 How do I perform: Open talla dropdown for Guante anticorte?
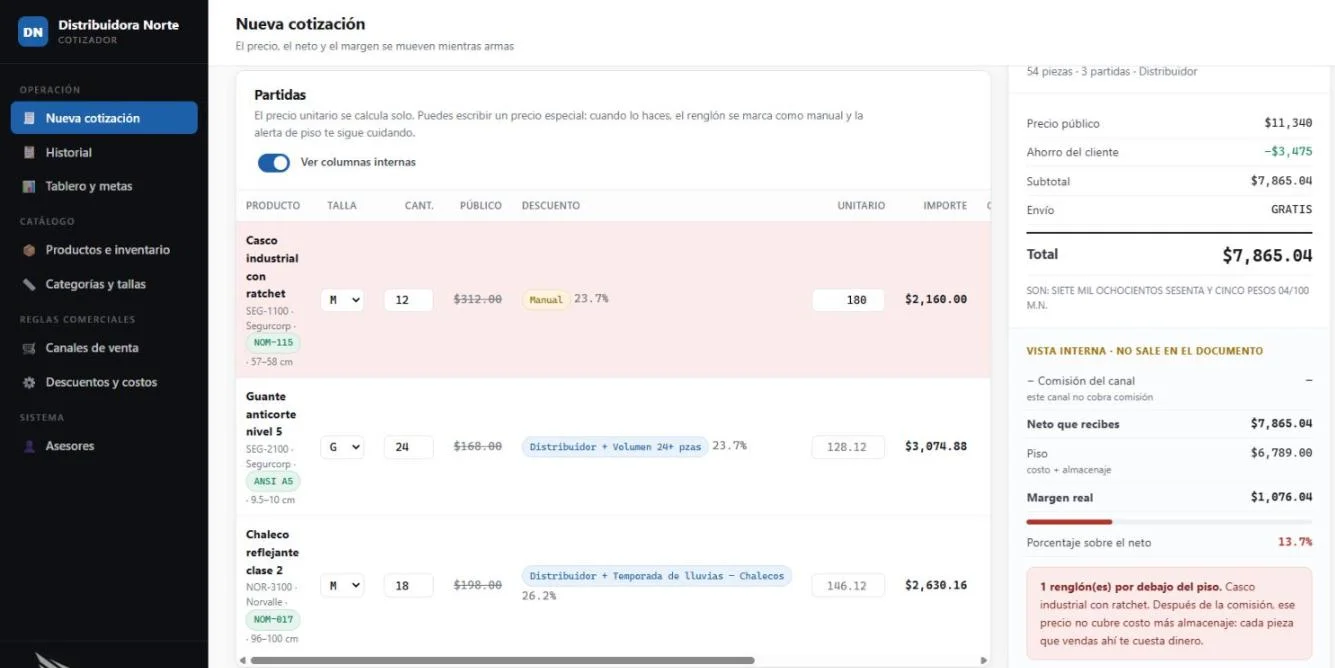tap(342, 447)
